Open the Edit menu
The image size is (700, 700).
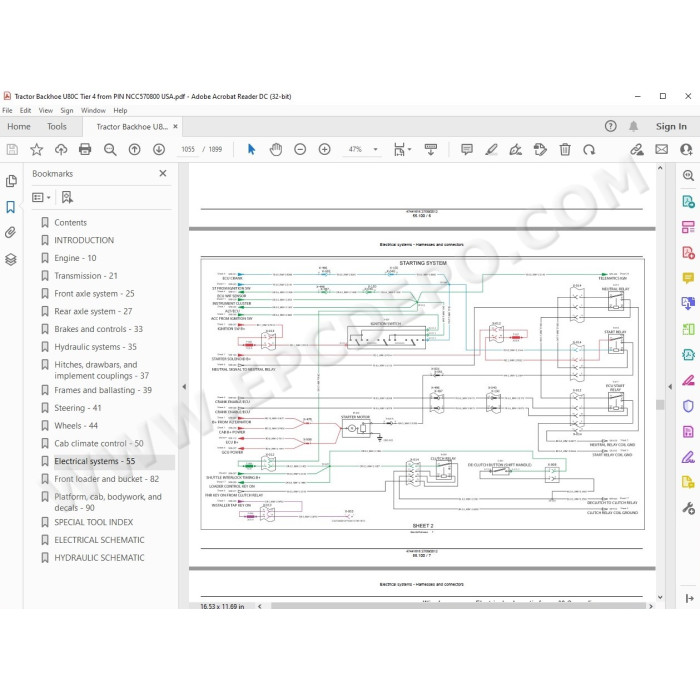coord(25,110)
